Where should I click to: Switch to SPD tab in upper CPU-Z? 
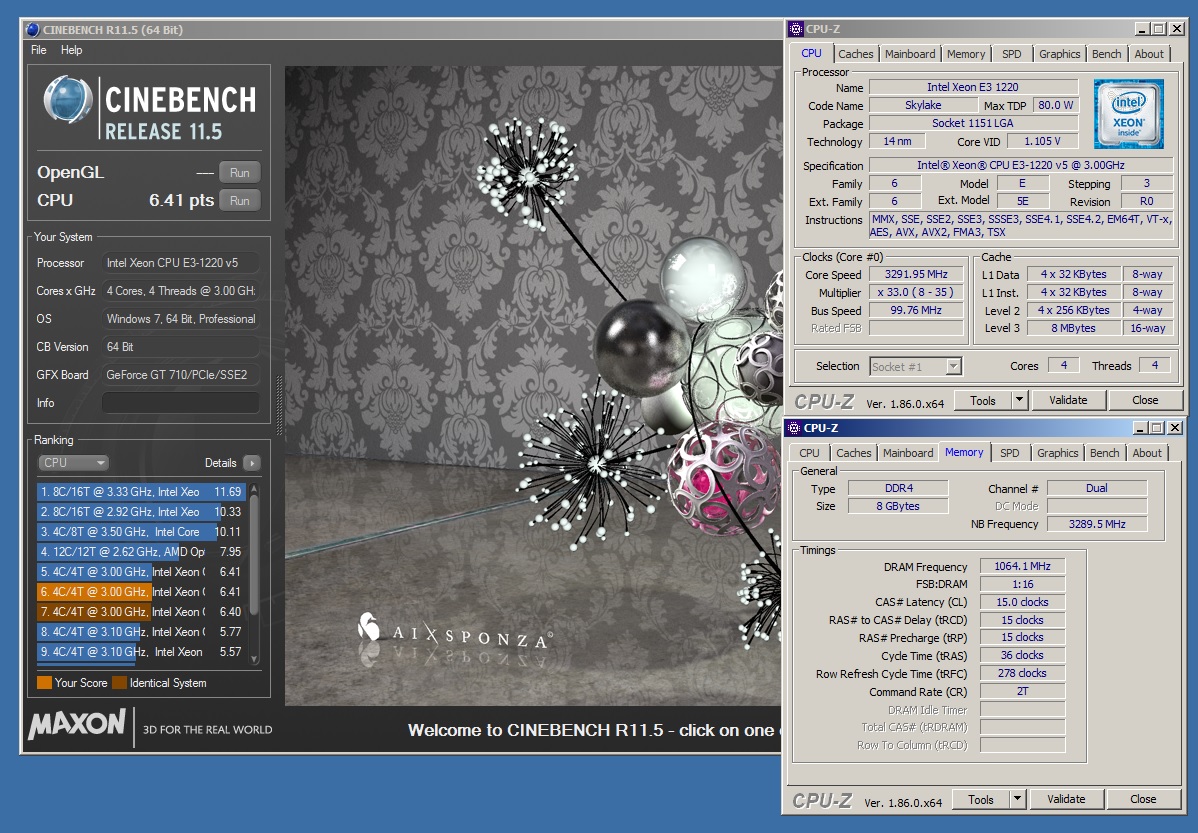tap(1012, 54)
